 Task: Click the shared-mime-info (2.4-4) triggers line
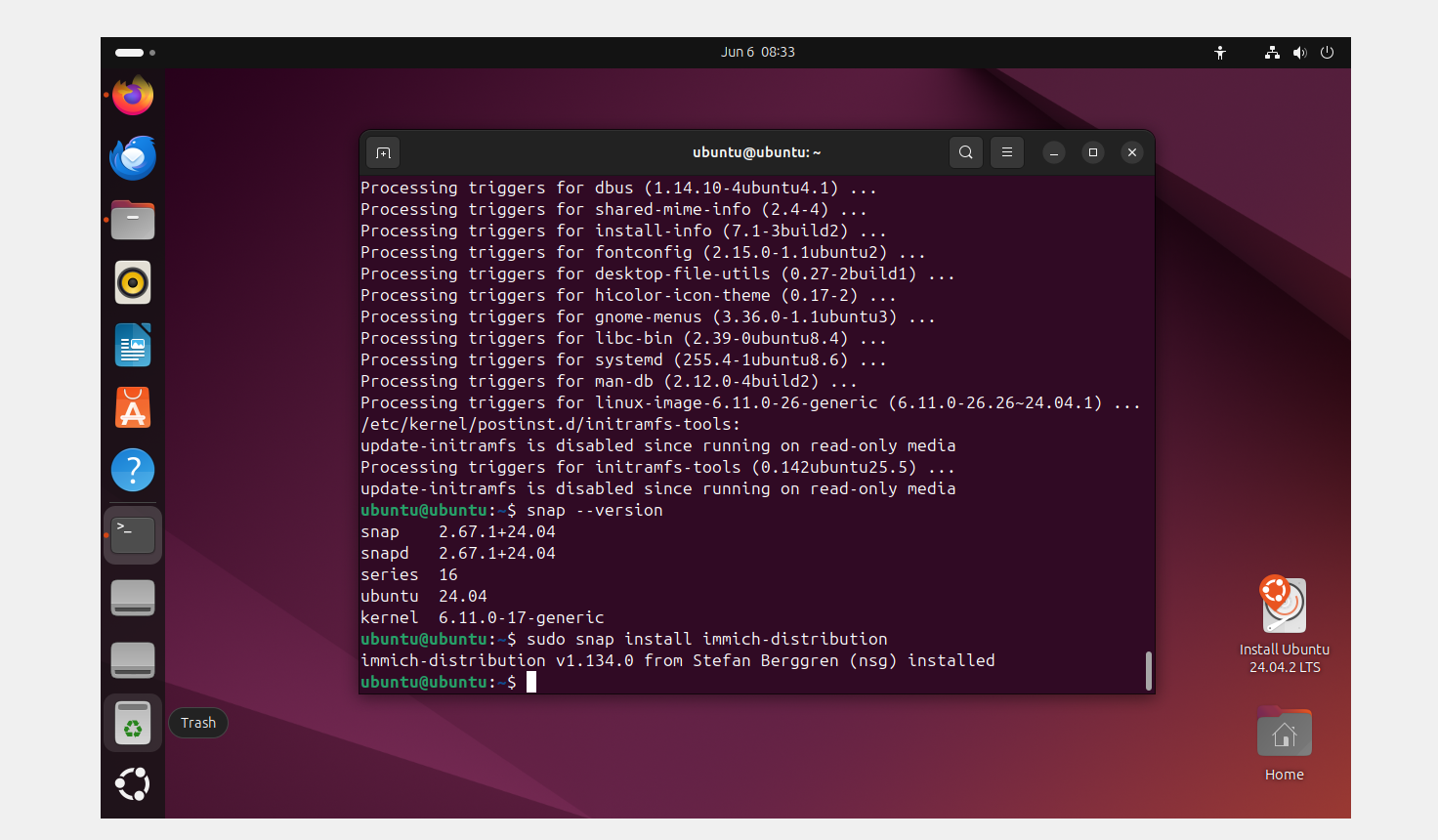pos(614,209)
